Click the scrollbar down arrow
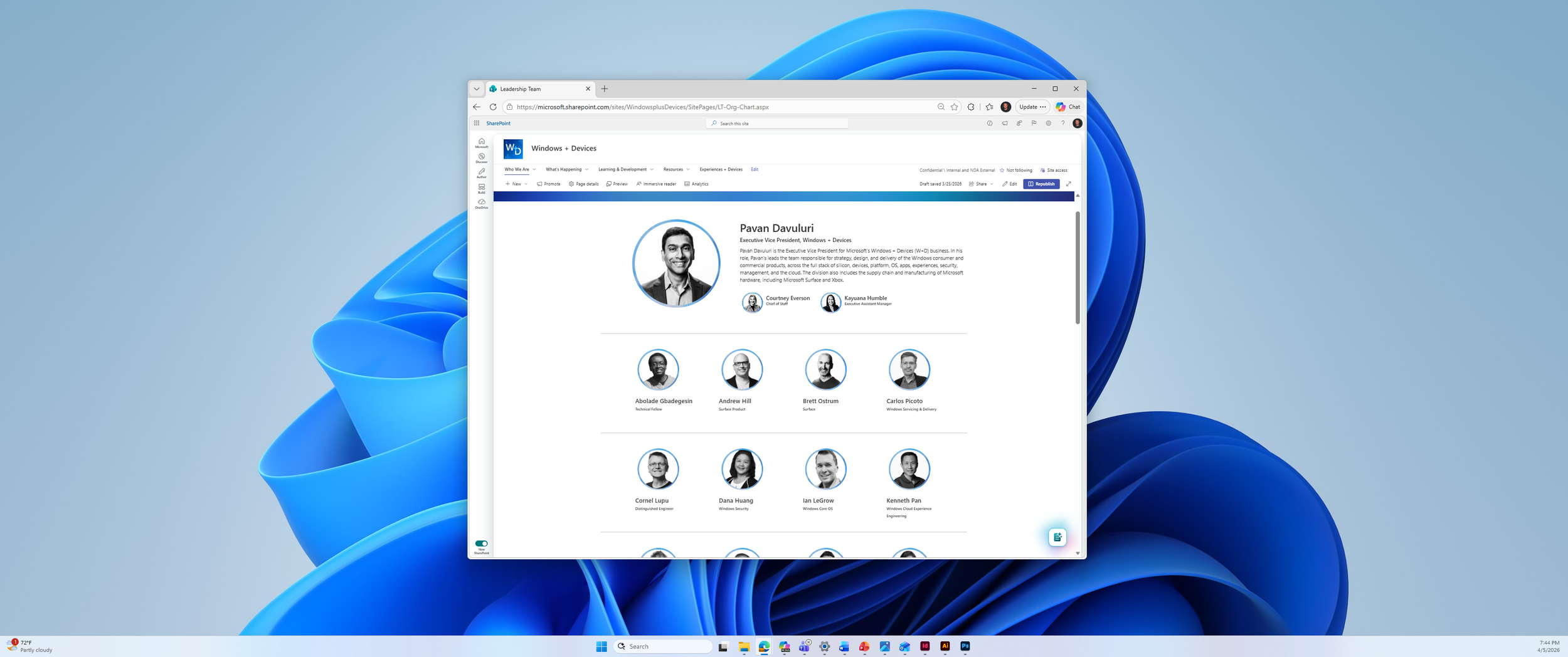1568x657 pixels. point(1078,554)
